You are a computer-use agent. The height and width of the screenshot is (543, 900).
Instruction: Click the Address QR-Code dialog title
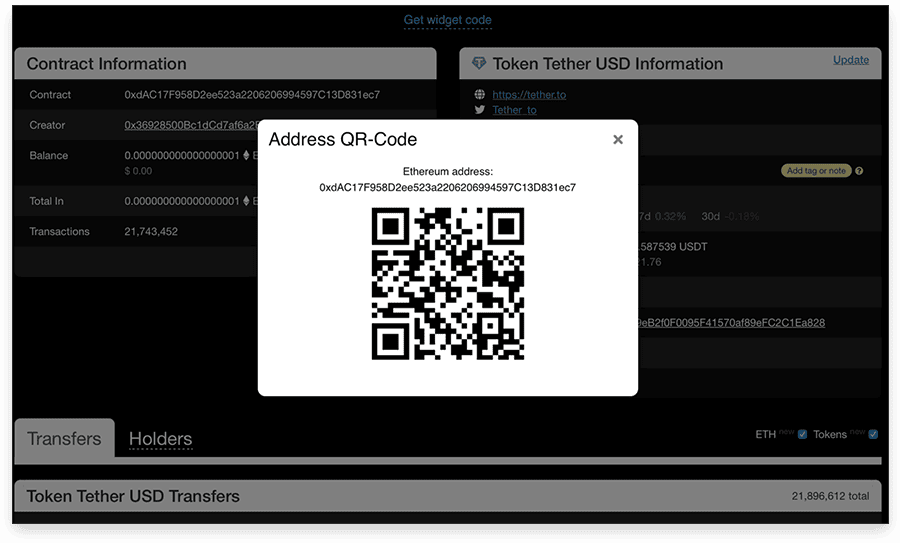[x=343, y=139]
